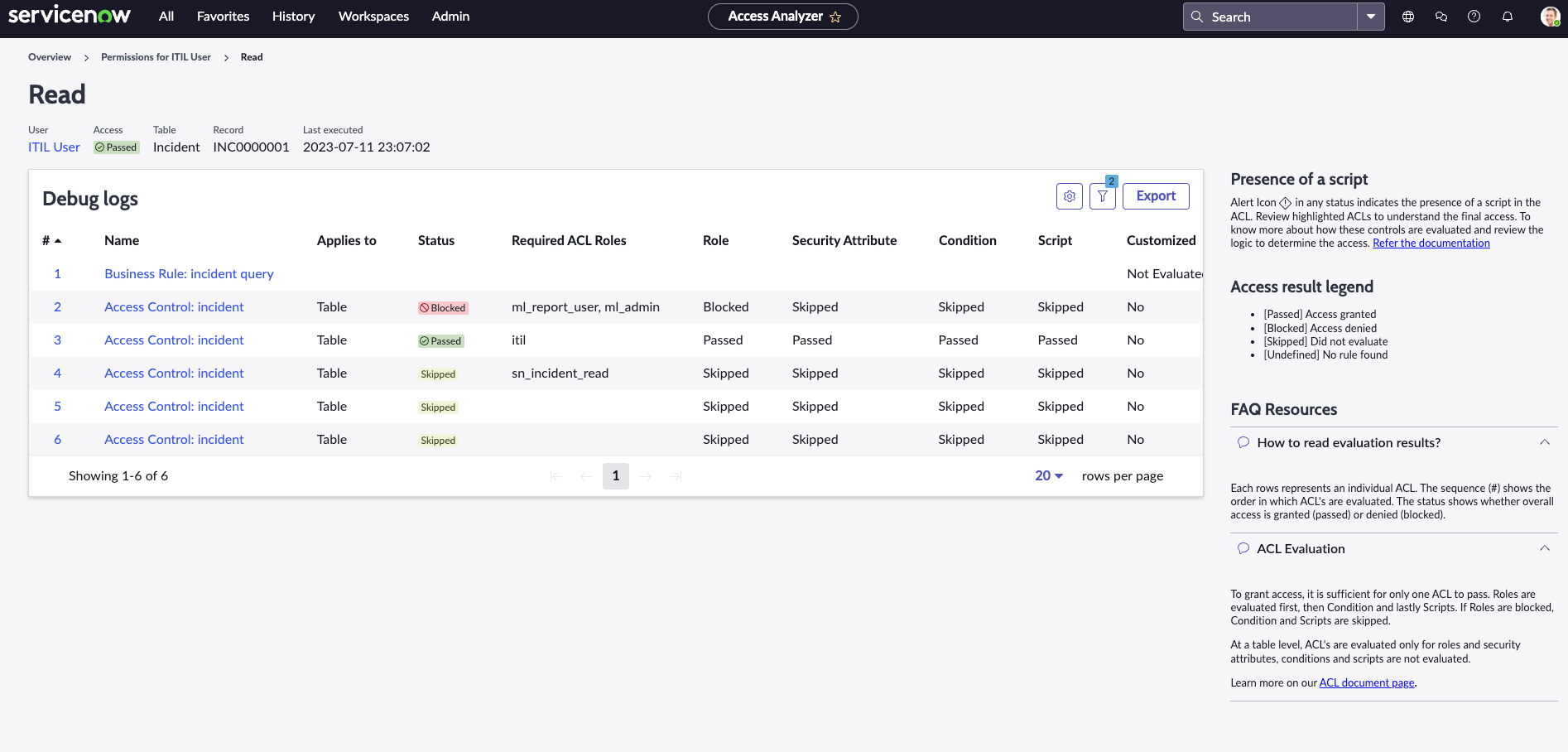The width and height of the screenshot is (1568, 752).
Task: Select page 1 in pagination
Action: tap(616, 476)
